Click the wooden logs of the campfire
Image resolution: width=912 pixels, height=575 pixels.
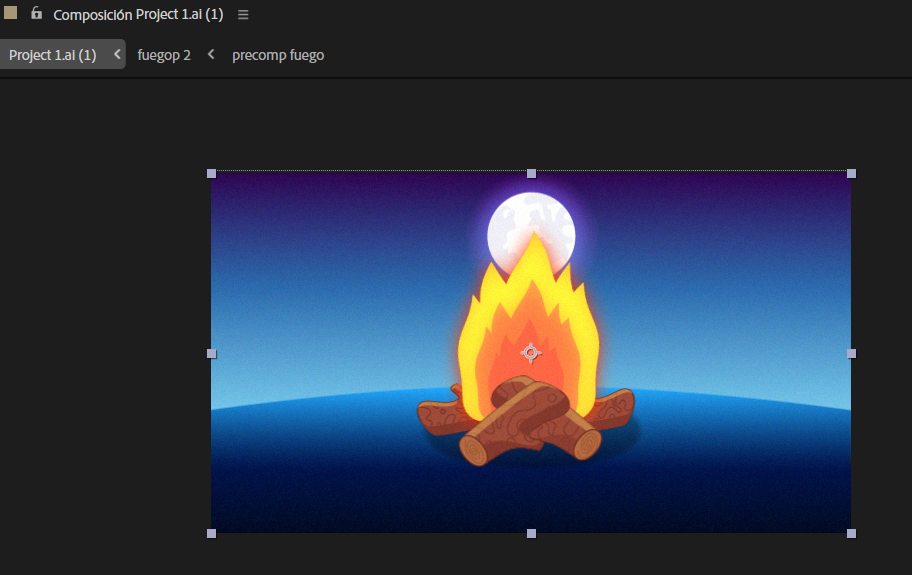tap(526, 422)
